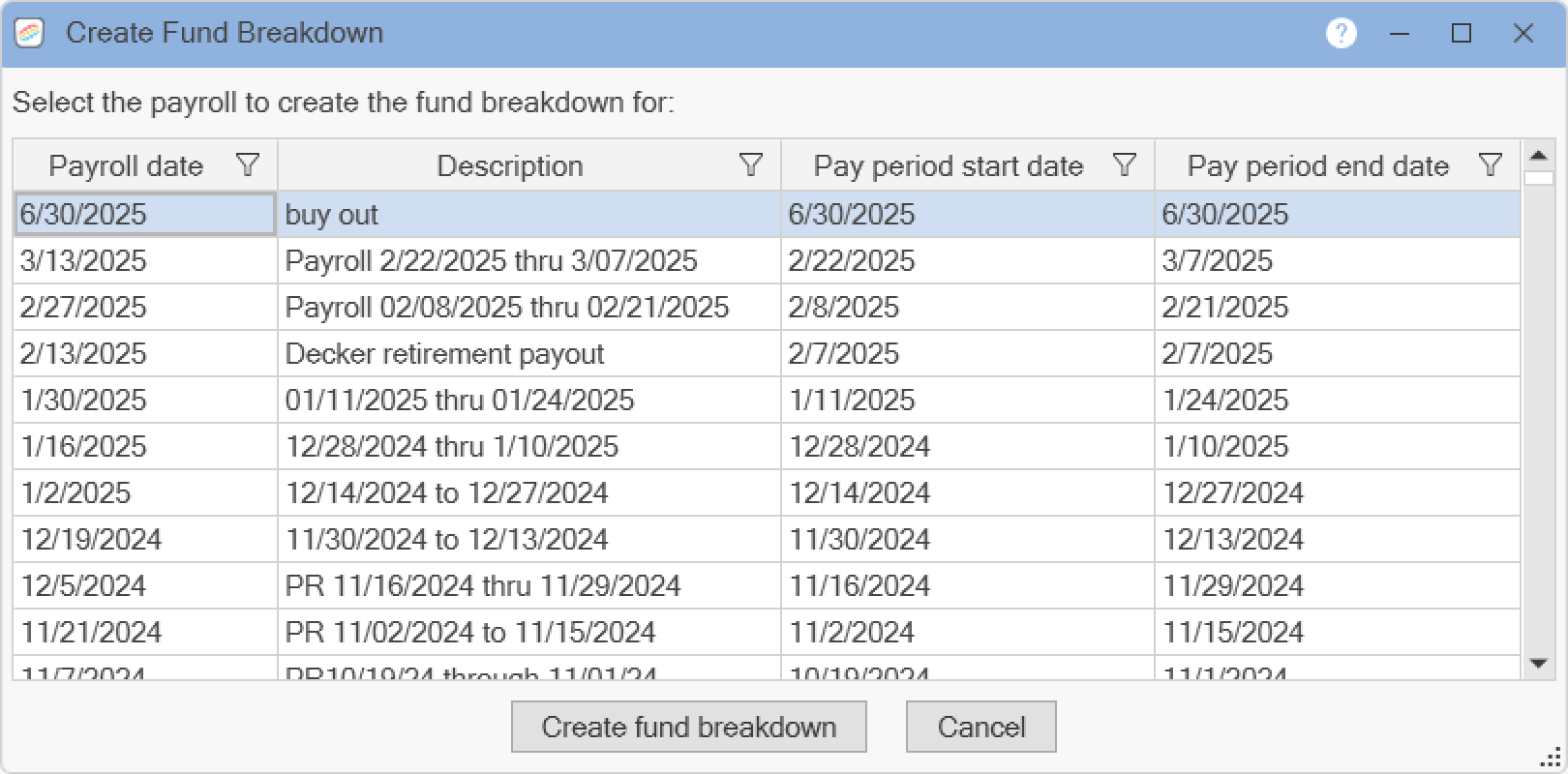
Task: Sort by Description column header
Action: 509,165
